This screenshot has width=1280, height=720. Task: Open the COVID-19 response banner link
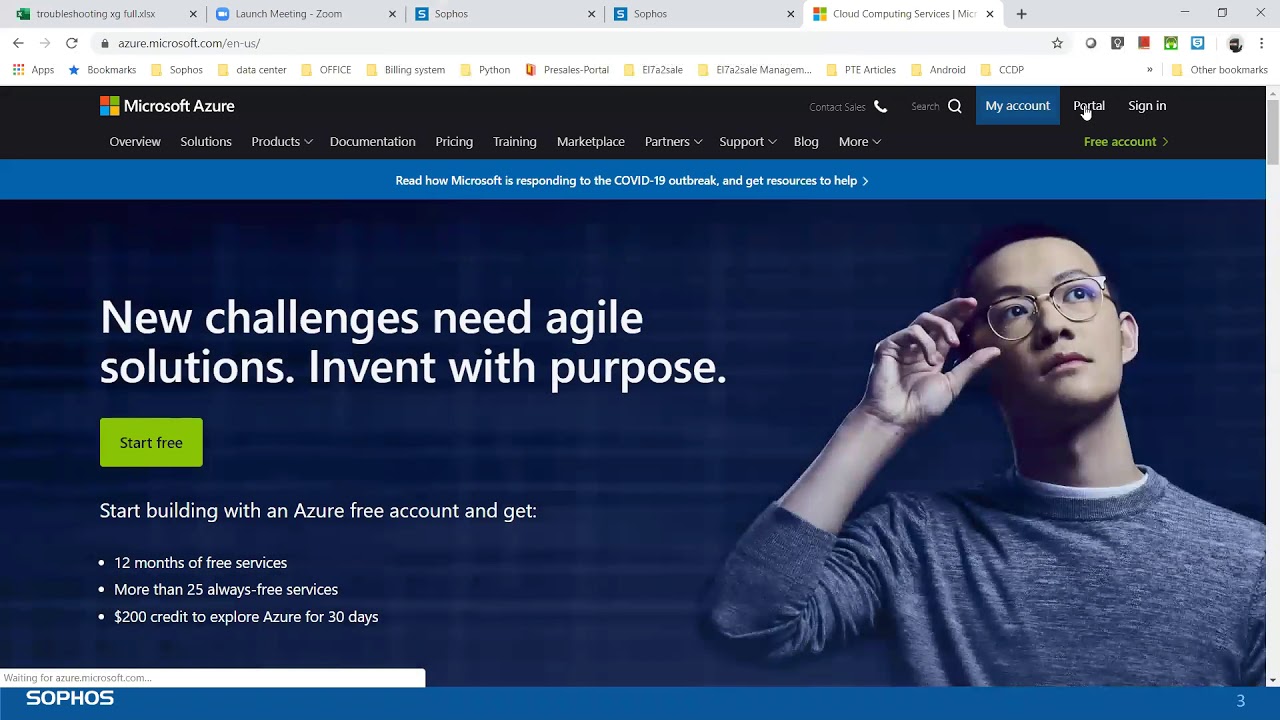coord(632,181)
